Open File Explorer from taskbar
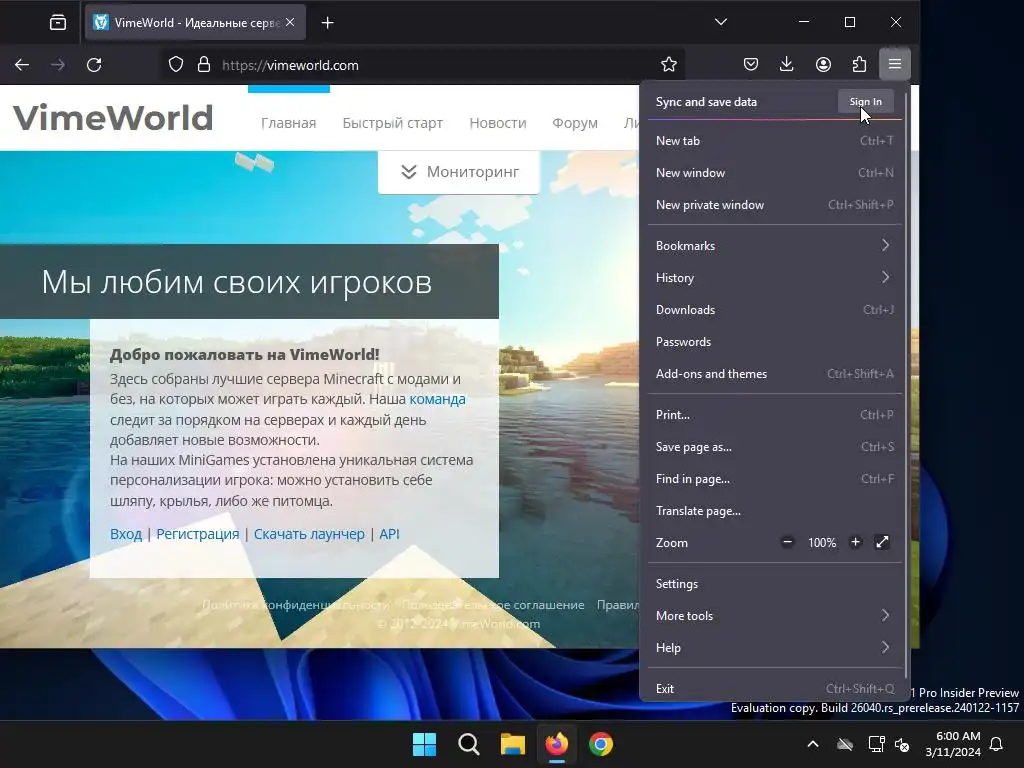Screen dimensions: 1024x768 [x=513, y=744]
